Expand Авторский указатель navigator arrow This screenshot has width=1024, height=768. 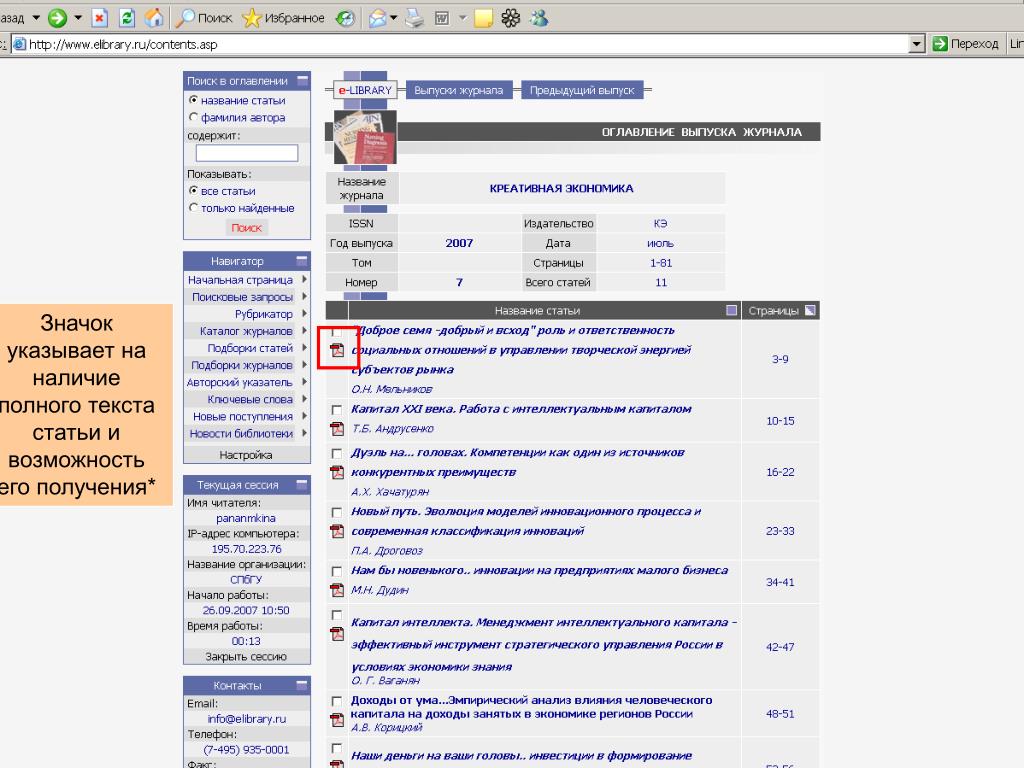304,382
